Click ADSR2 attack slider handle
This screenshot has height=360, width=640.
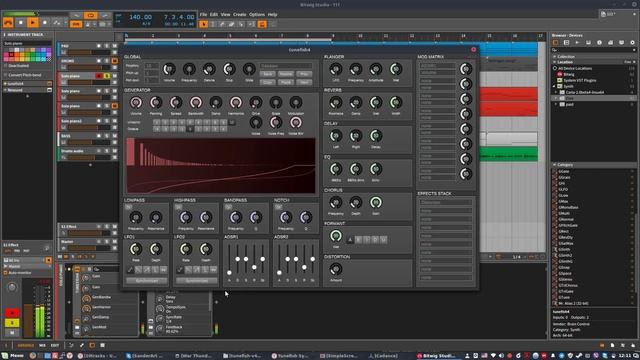(x=279, y=272)
